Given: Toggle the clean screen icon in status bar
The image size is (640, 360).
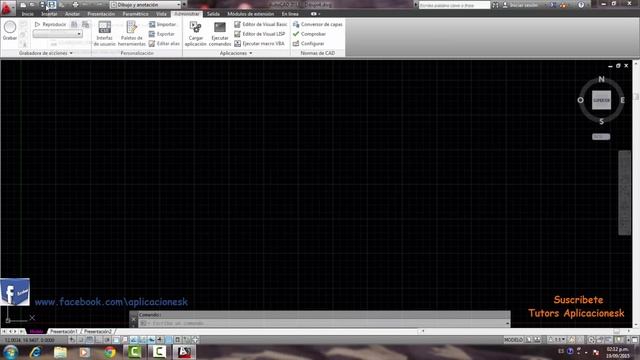Looking at the screenshot, I should coord(635,340).
